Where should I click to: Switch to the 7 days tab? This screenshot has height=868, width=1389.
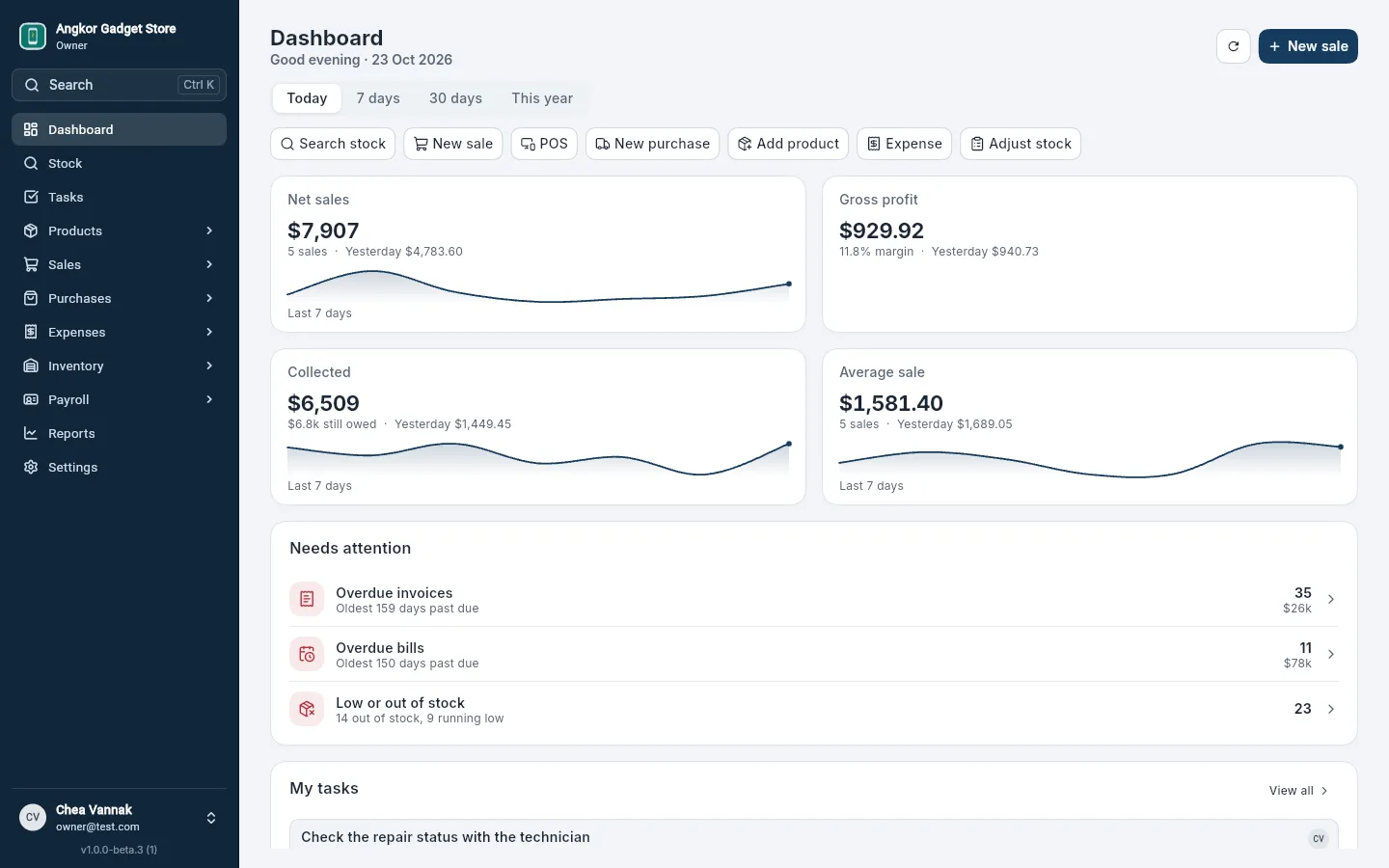(x=378, y=98)
